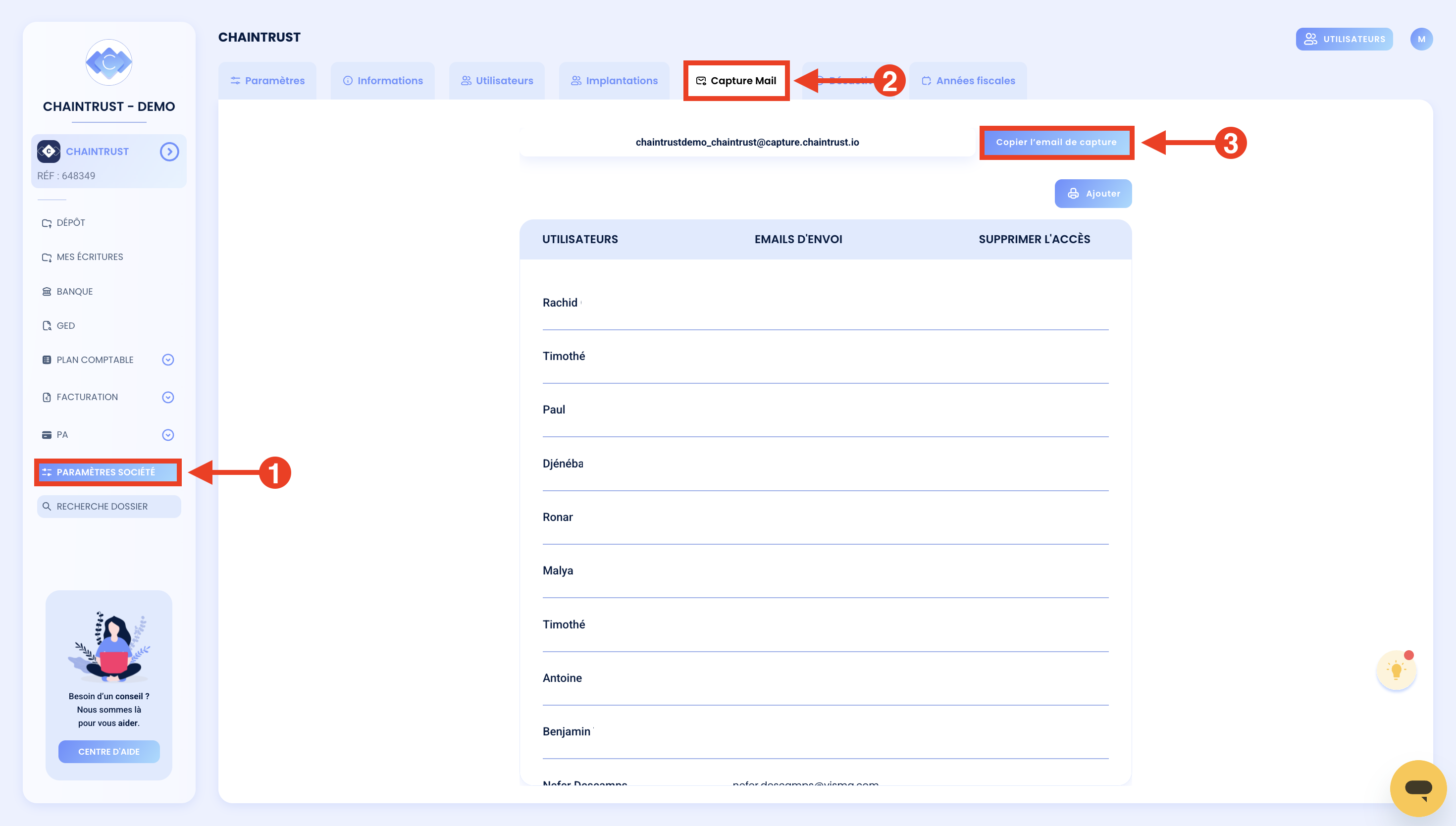
Task: Select the Ronar user row
Action: tap(825, 517)
